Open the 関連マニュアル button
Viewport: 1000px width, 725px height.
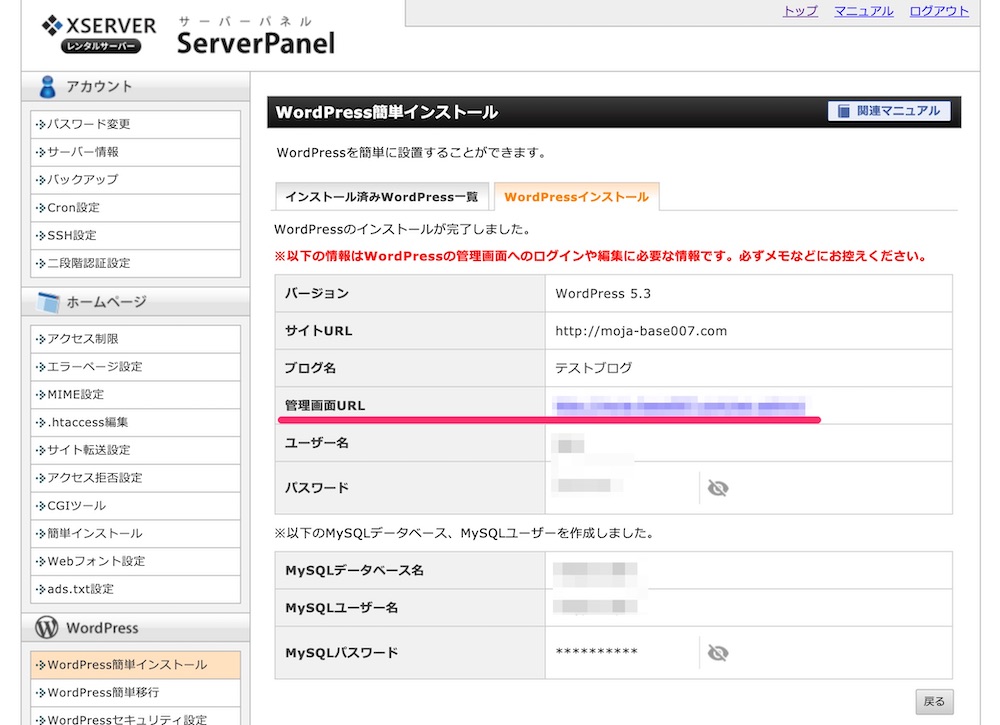coord(889,111)
